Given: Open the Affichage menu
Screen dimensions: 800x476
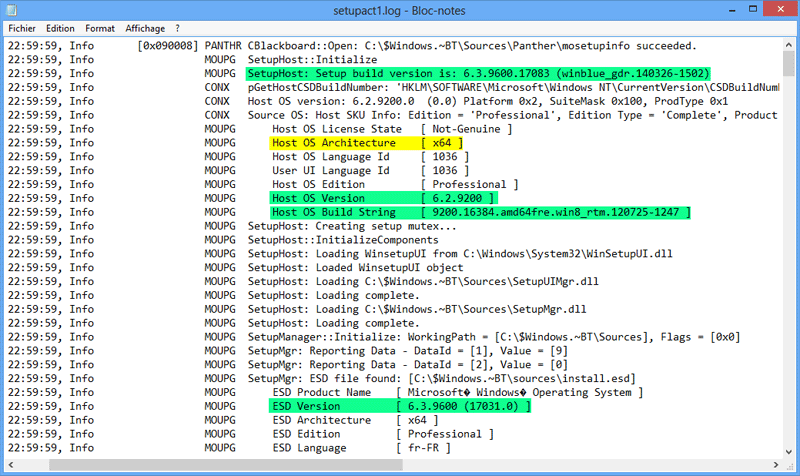Looking at the screenshot, I should coord(146,29).
